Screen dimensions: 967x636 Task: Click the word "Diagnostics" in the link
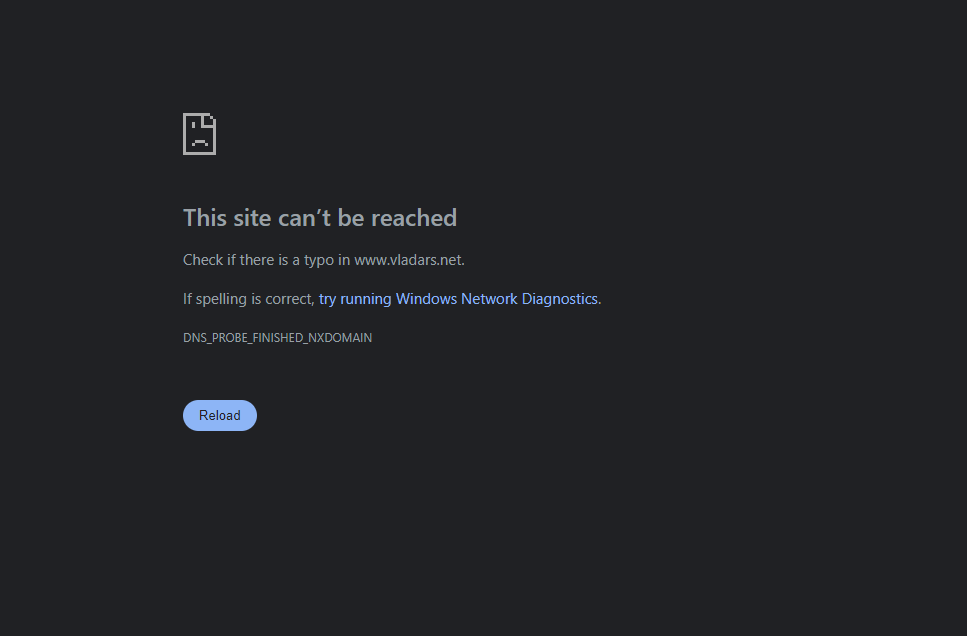click(x=559, y=299)
